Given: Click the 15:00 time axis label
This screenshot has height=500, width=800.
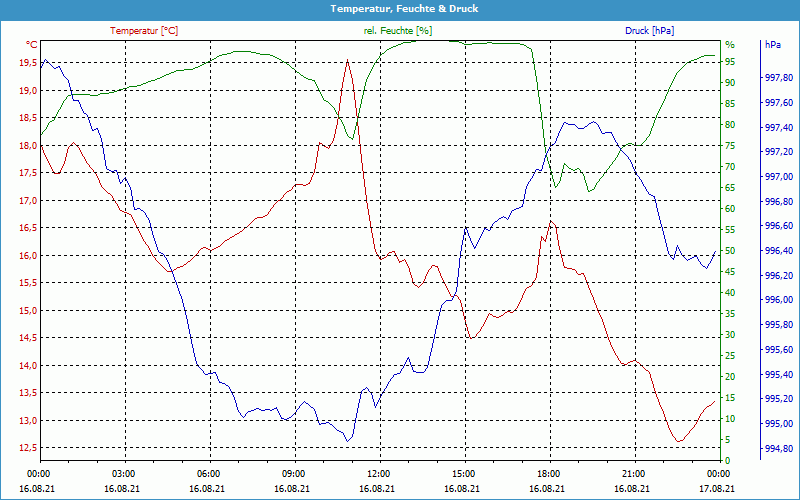Looking at the screenshot, I should [x=463, y=473].
